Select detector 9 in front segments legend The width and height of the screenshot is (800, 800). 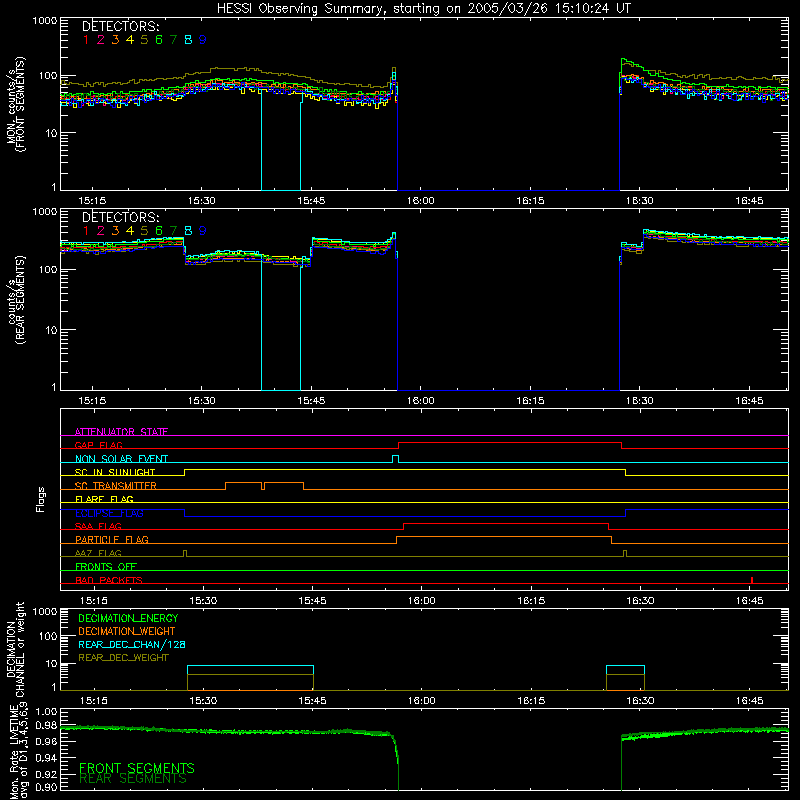(x=203, y=40)
